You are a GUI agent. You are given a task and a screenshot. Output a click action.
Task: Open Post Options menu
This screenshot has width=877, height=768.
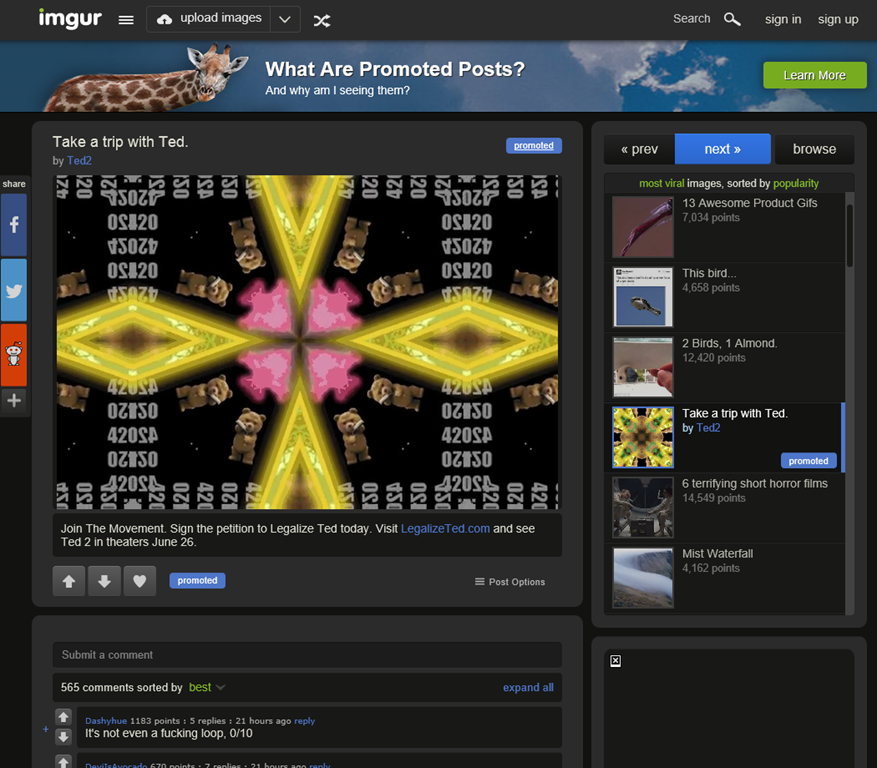[x=510, y=582]
